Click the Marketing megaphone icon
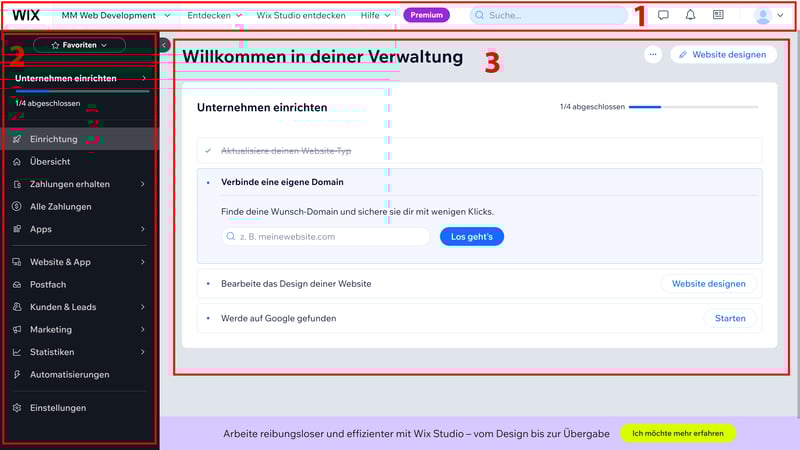Viewport: 800px width, 450px height. click(x=17, y=330)
